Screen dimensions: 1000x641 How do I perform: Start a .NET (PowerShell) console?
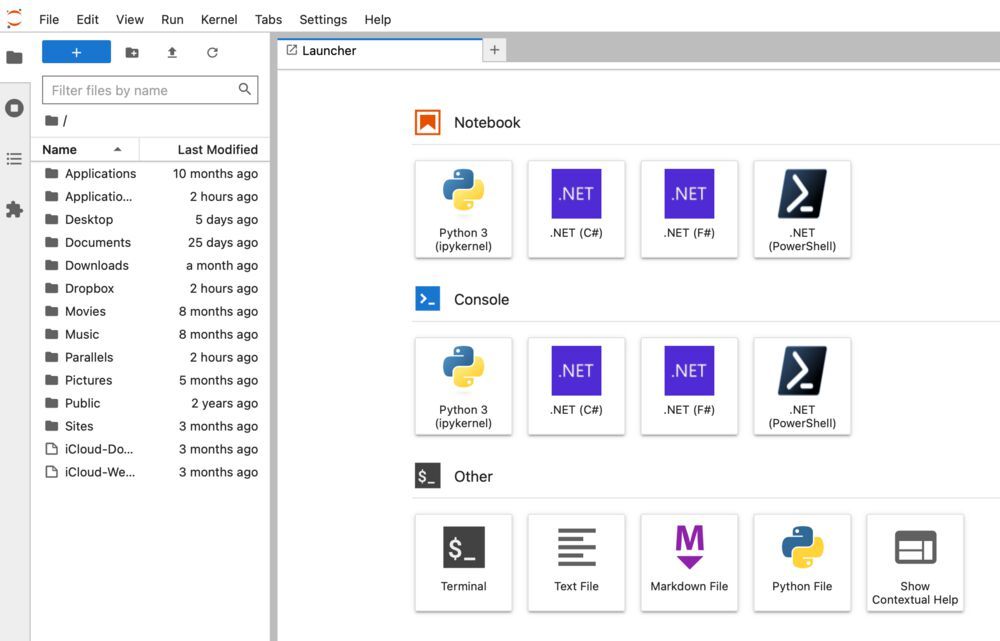(x=802, y=386)
